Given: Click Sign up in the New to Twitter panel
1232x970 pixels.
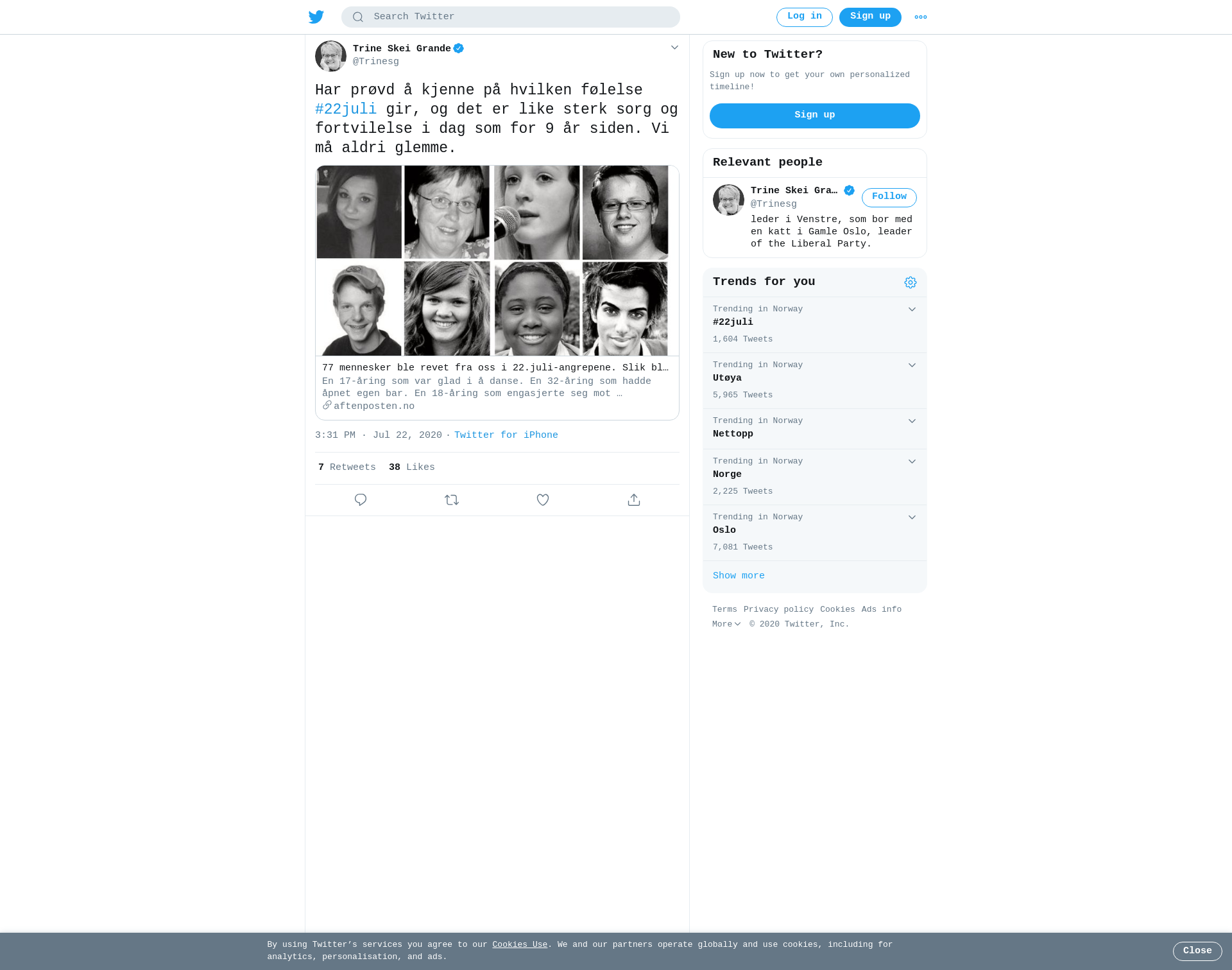Looking at the screenshot, I should coord(815,116).
